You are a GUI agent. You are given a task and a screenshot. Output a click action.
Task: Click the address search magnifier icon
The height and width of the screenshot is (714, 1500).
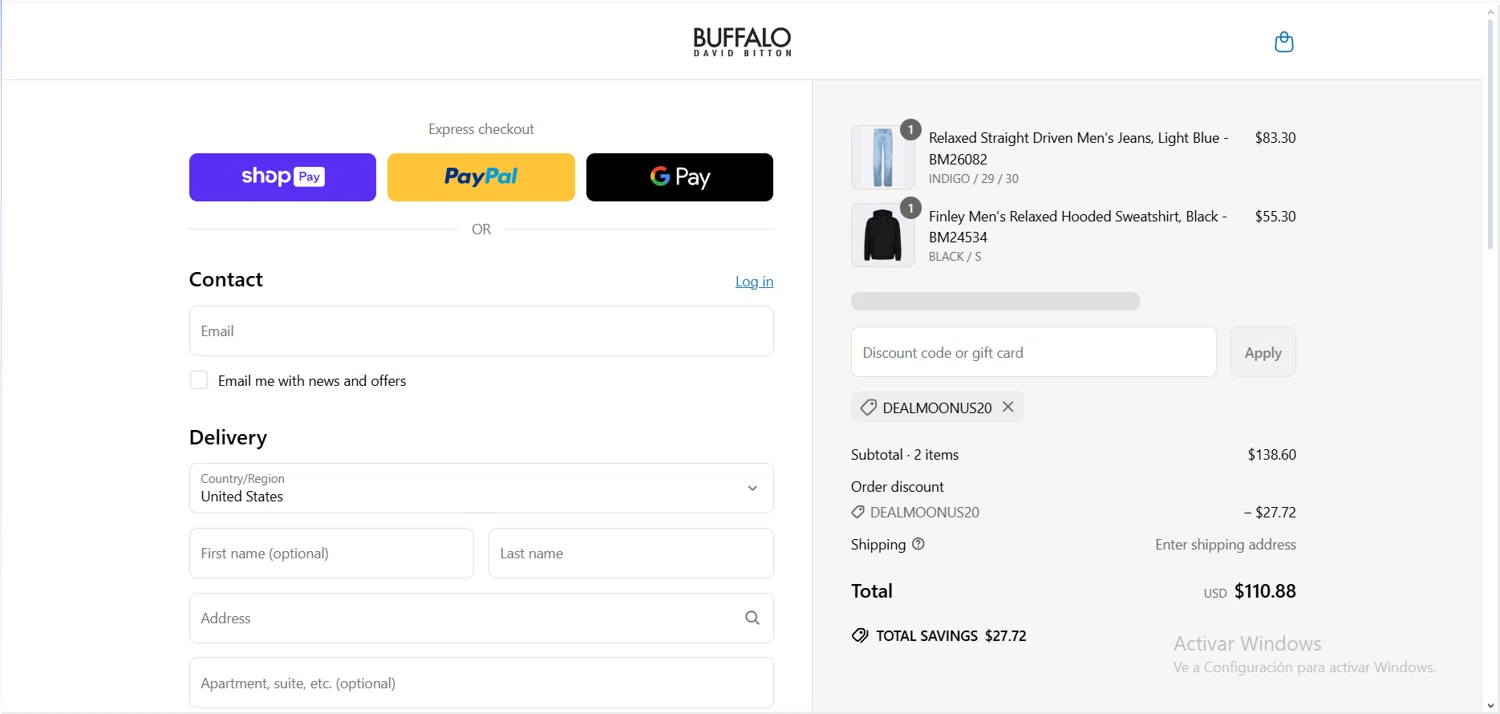click(752, 618)
